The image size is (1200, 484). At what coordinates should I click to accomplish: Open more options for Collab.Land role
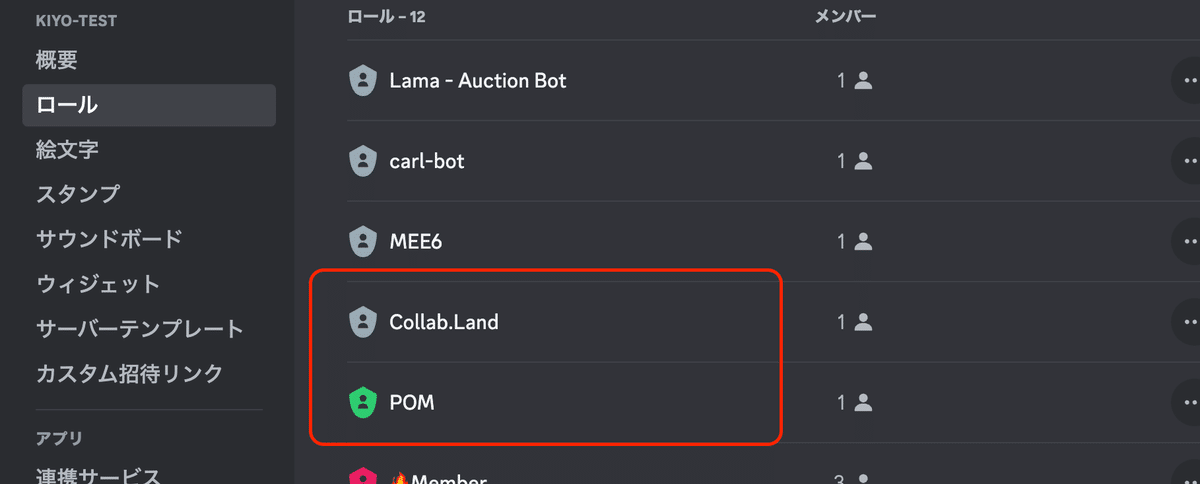(1187, 322)
